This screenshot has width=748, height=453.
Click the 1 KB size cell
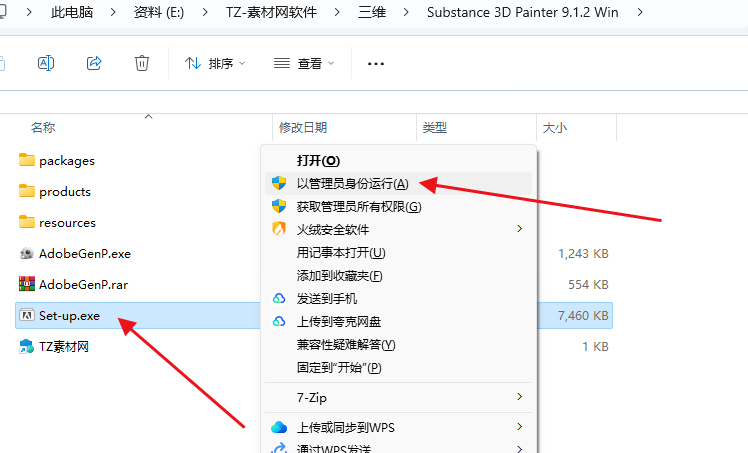pos(595,347)
